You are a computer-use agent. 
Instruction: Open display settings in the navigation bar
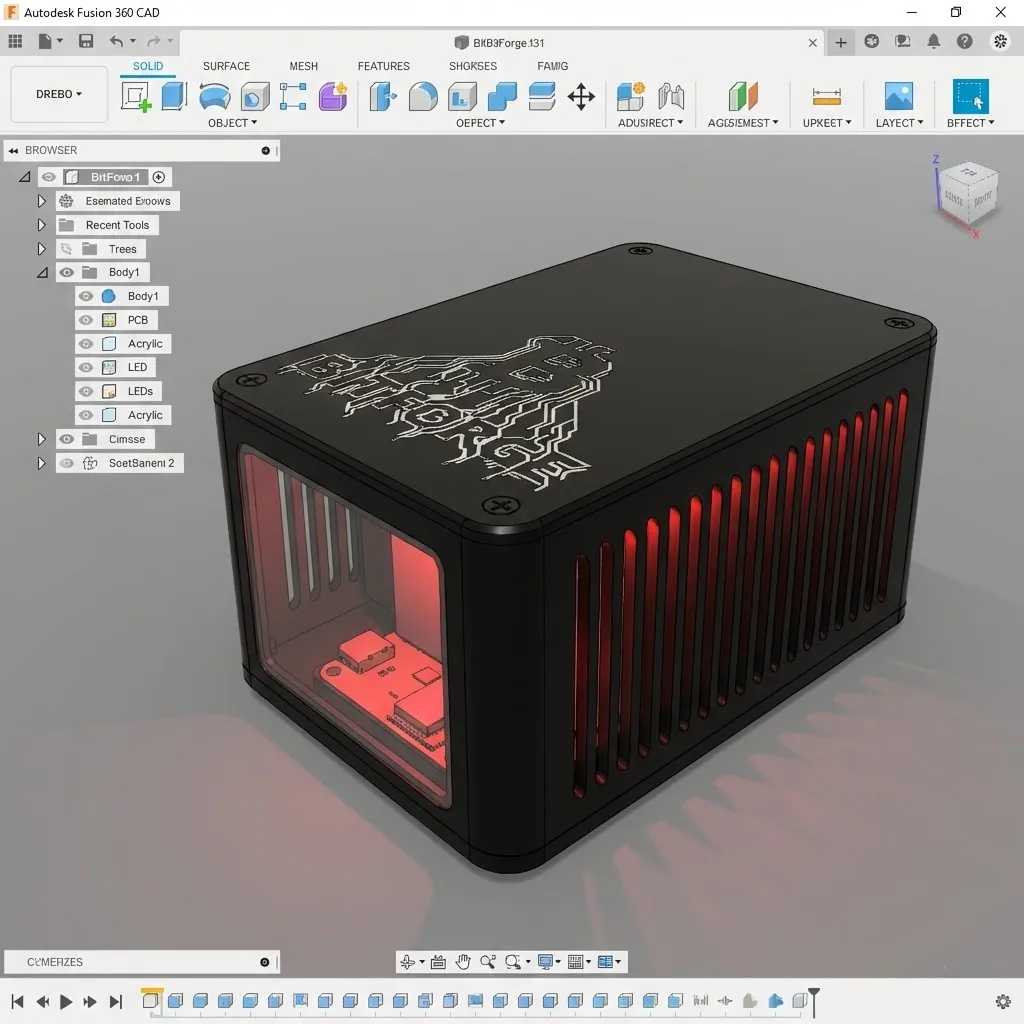544,961
